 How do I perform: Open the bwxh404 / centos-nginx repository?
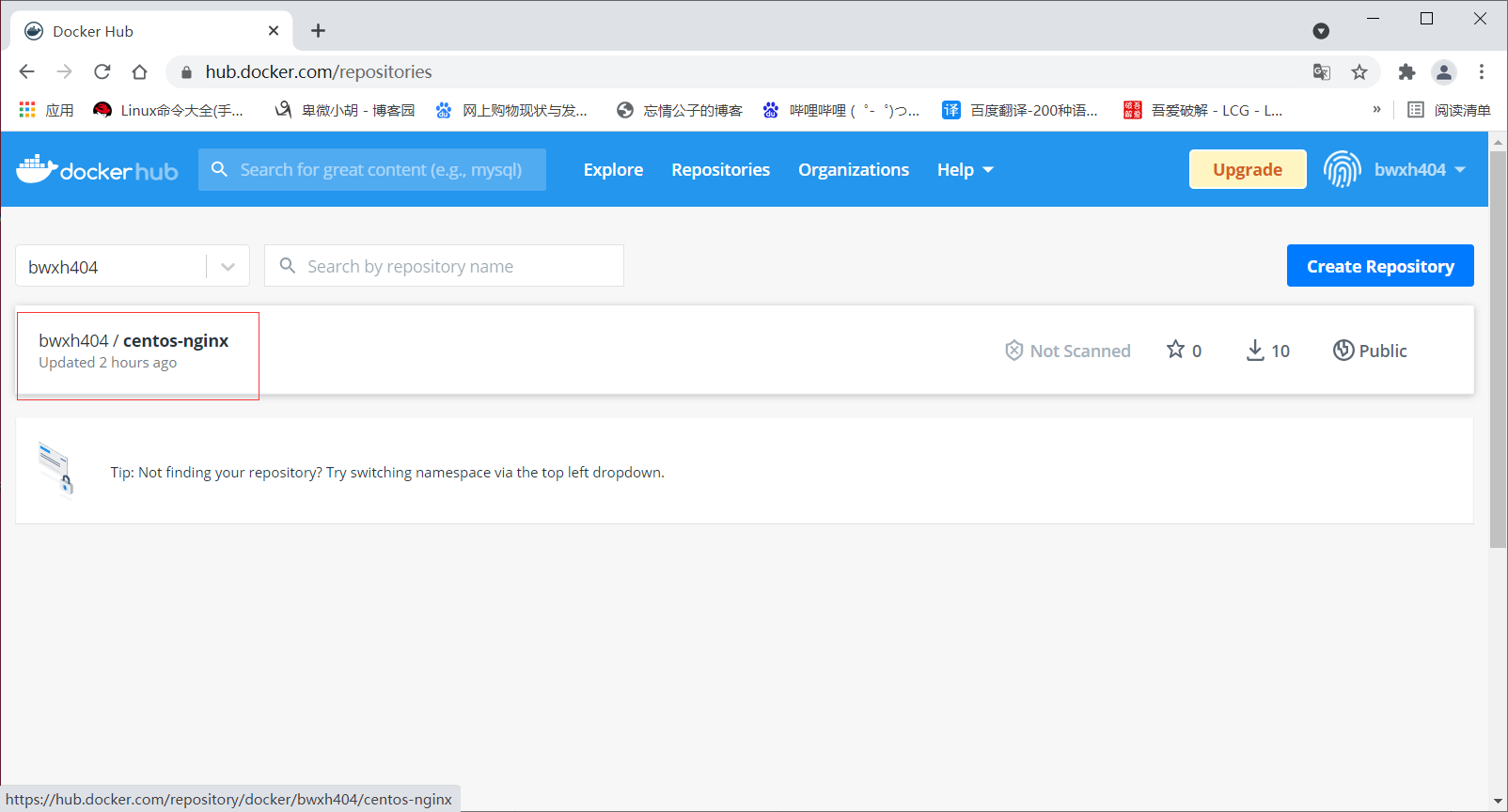point(134,340)
